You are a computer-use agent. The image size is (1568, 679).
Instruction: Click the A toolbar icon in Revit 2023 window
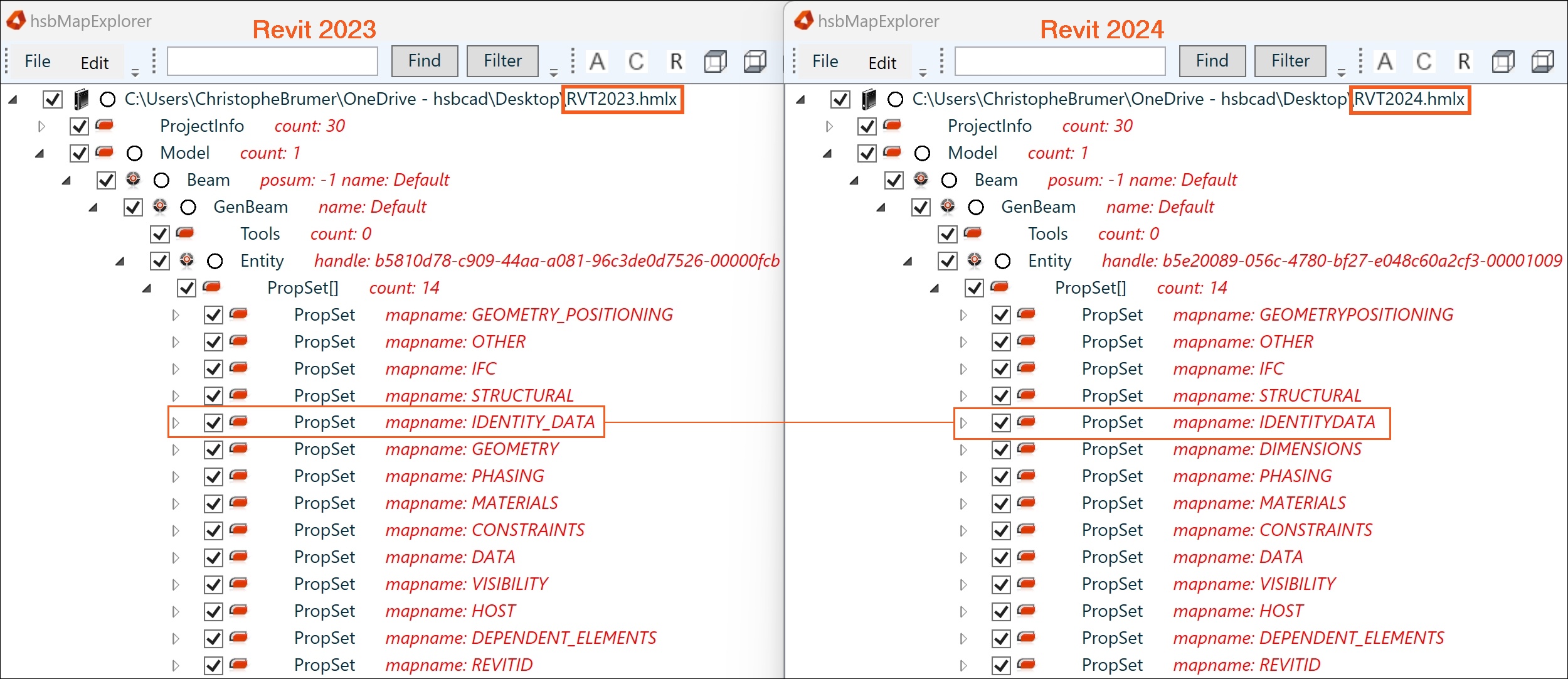pos(597,61)
